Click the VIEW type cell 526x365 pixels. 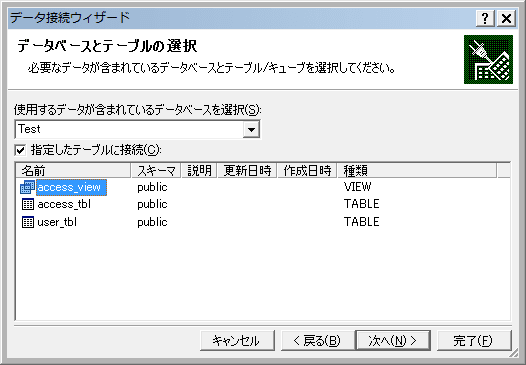pos(358,187)
